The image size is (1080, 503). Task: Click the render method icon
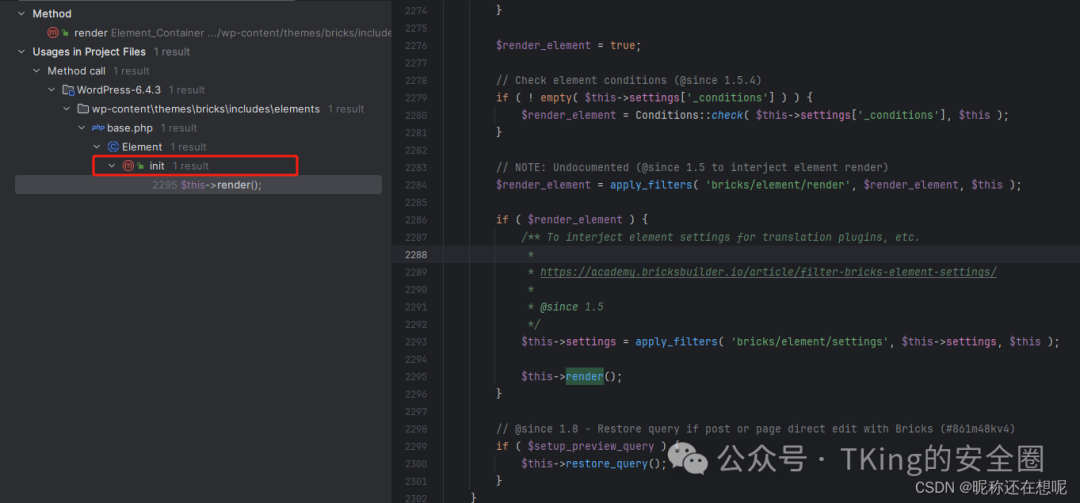click(x=53, y=32)
